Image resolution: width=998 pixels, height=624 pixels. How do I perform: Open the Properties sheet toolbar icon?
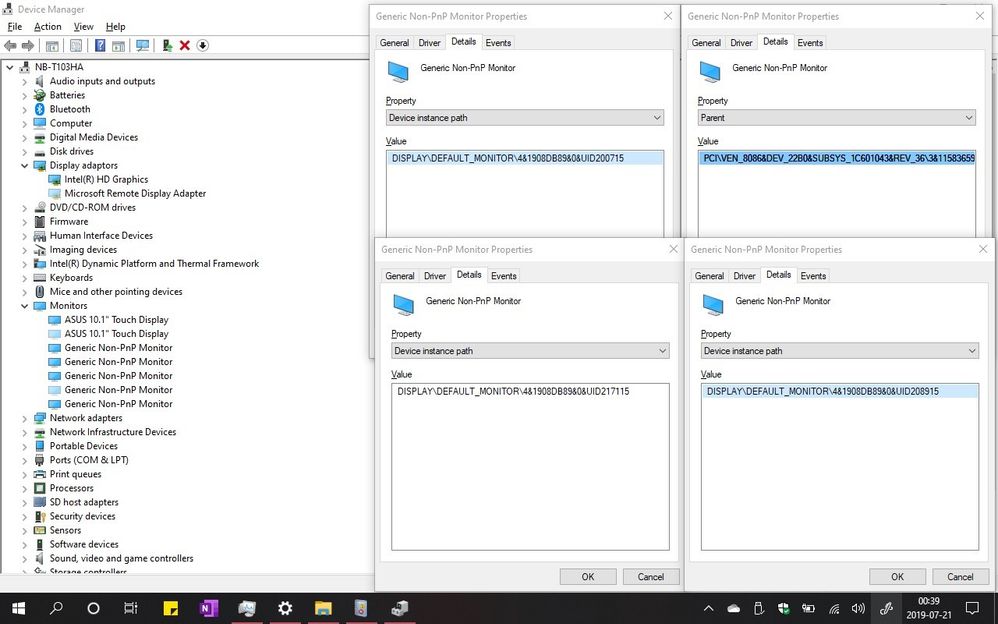[76, 45]
